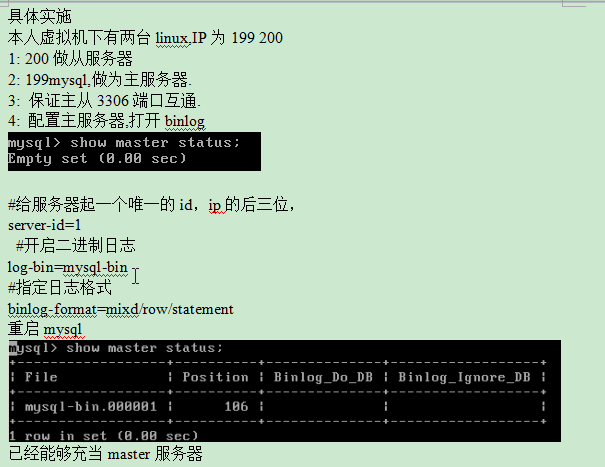Click the line '重启 mysql'
This screenshot has height=467, width=605.
[45, 329]
